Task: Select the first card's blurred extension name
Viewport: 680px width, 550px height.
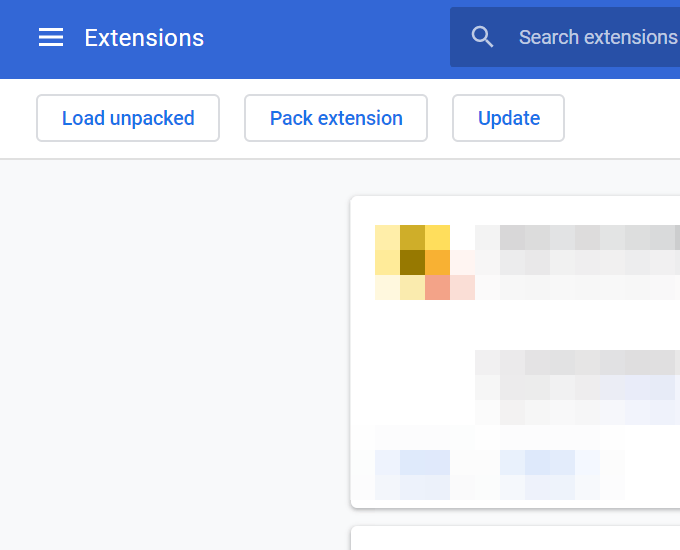Action: [x=575, y=238]
